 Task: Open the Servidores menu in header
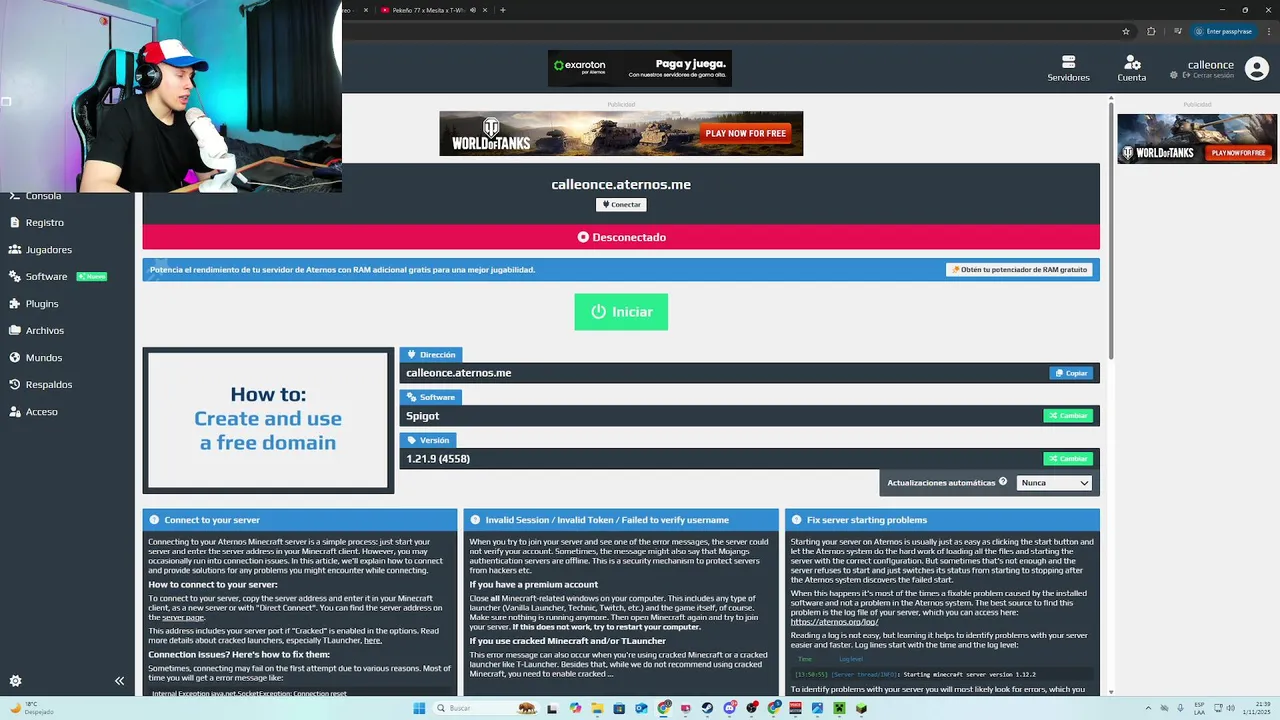(x=1068, y=69)
